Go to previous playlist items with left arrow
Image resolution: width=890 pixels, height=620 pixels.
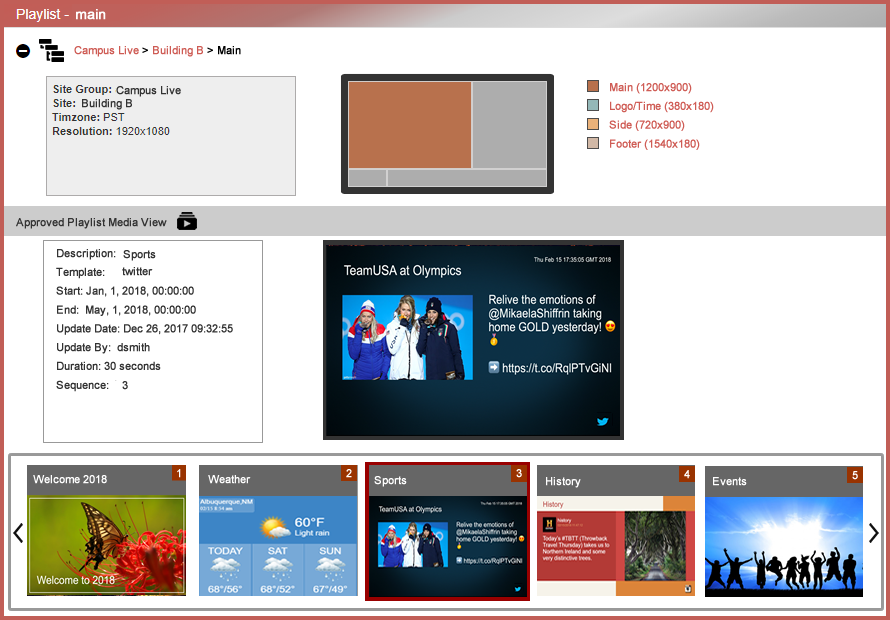(18, 533)
